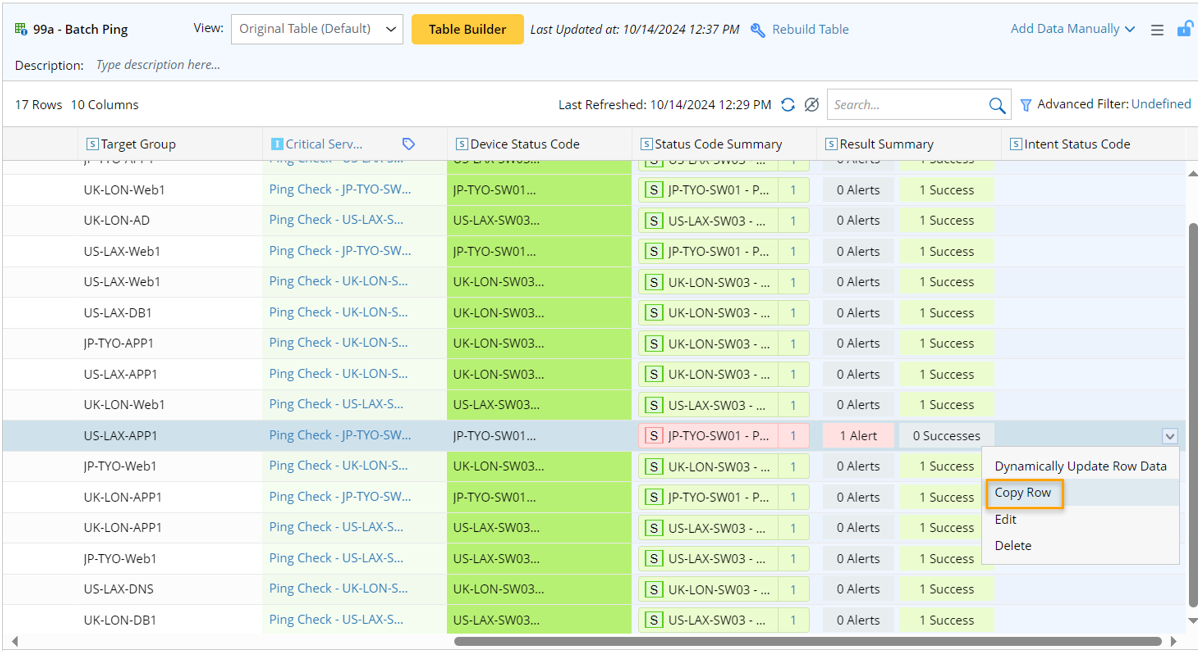Choose Dynamically Update Row Data option
Image resolution: width=1199 pixels, height=653 pixels.
pos(1080,466)
